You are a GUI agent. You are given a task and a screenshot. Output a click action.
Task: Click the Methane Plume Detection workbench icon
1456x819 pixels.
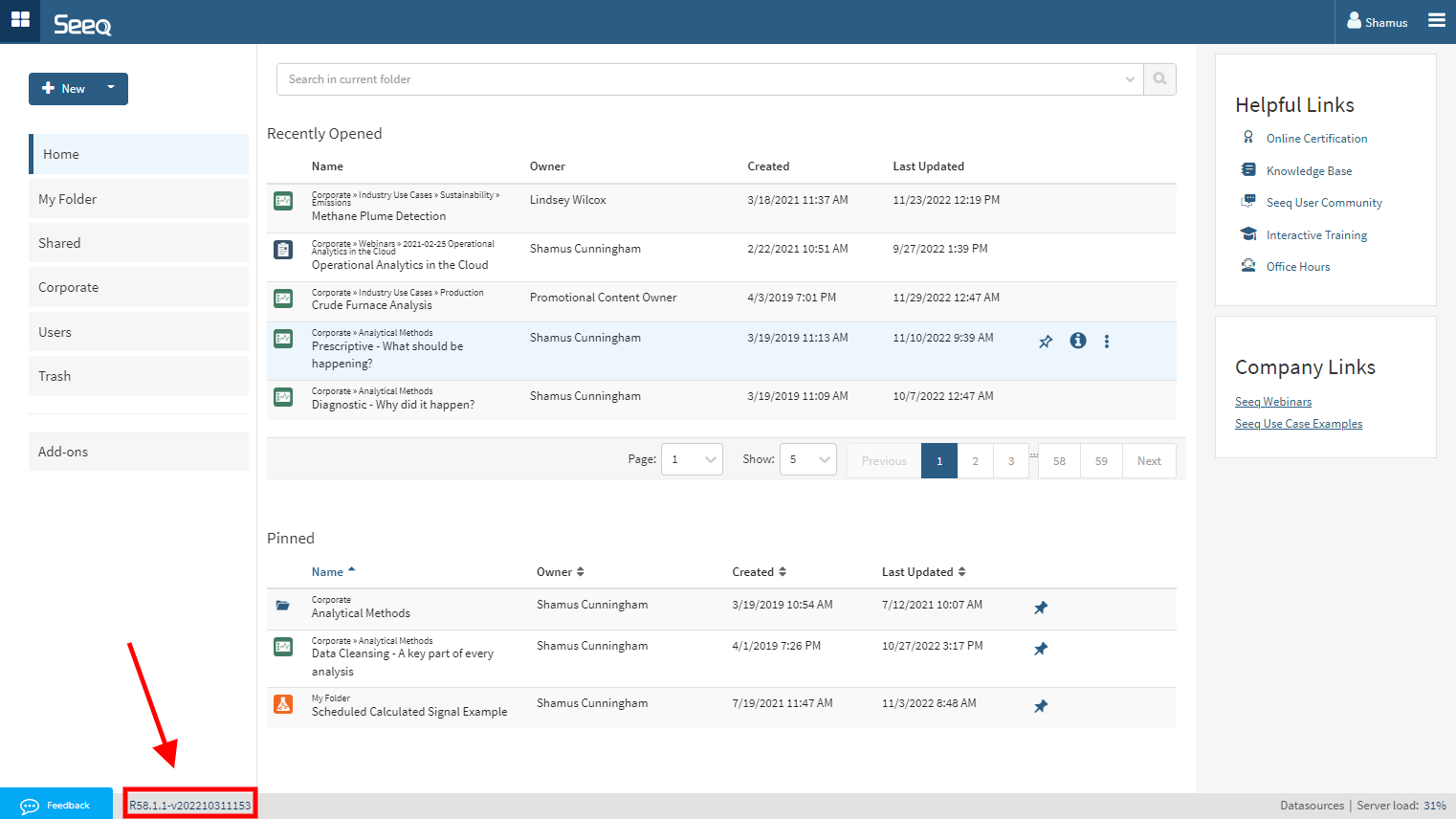[283, 201]
